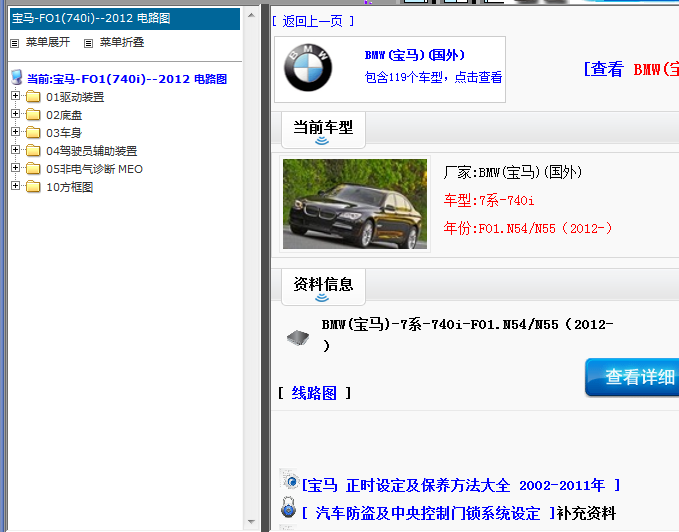Expand the 04驾驶员辅助装置 tree node
The height and width of the screenshot is (532, 679).
(16, 150)
